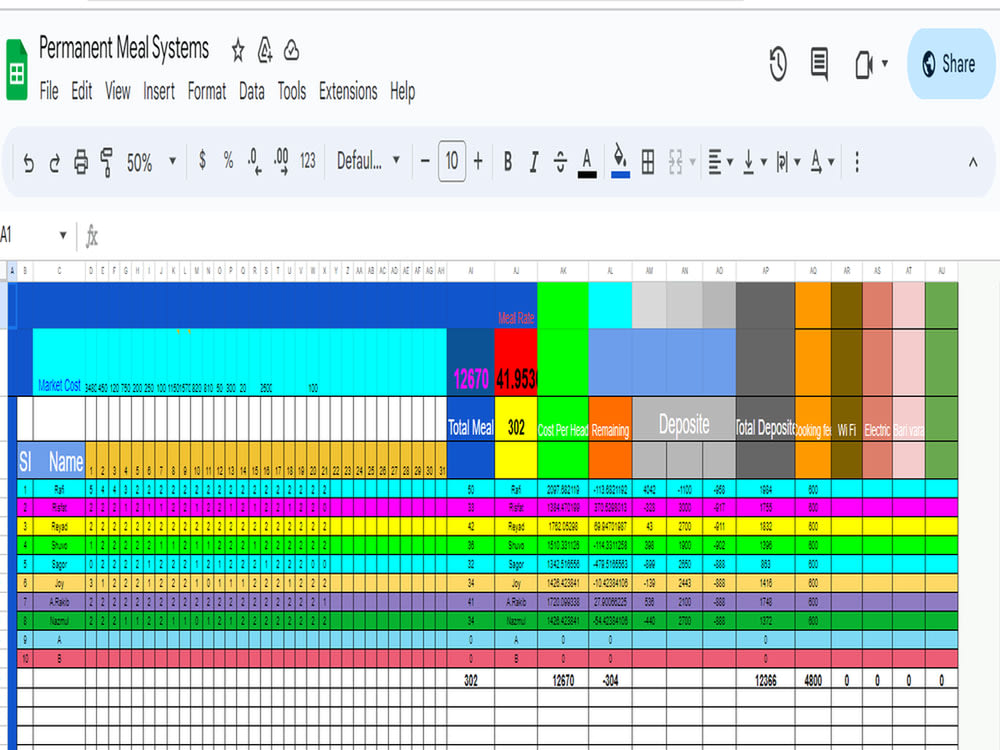Image resolution: width=1000 pixels, height=750 pixels.
Task: Open Meet call options dropdown arrow
Action: click(x=885, y=64)
